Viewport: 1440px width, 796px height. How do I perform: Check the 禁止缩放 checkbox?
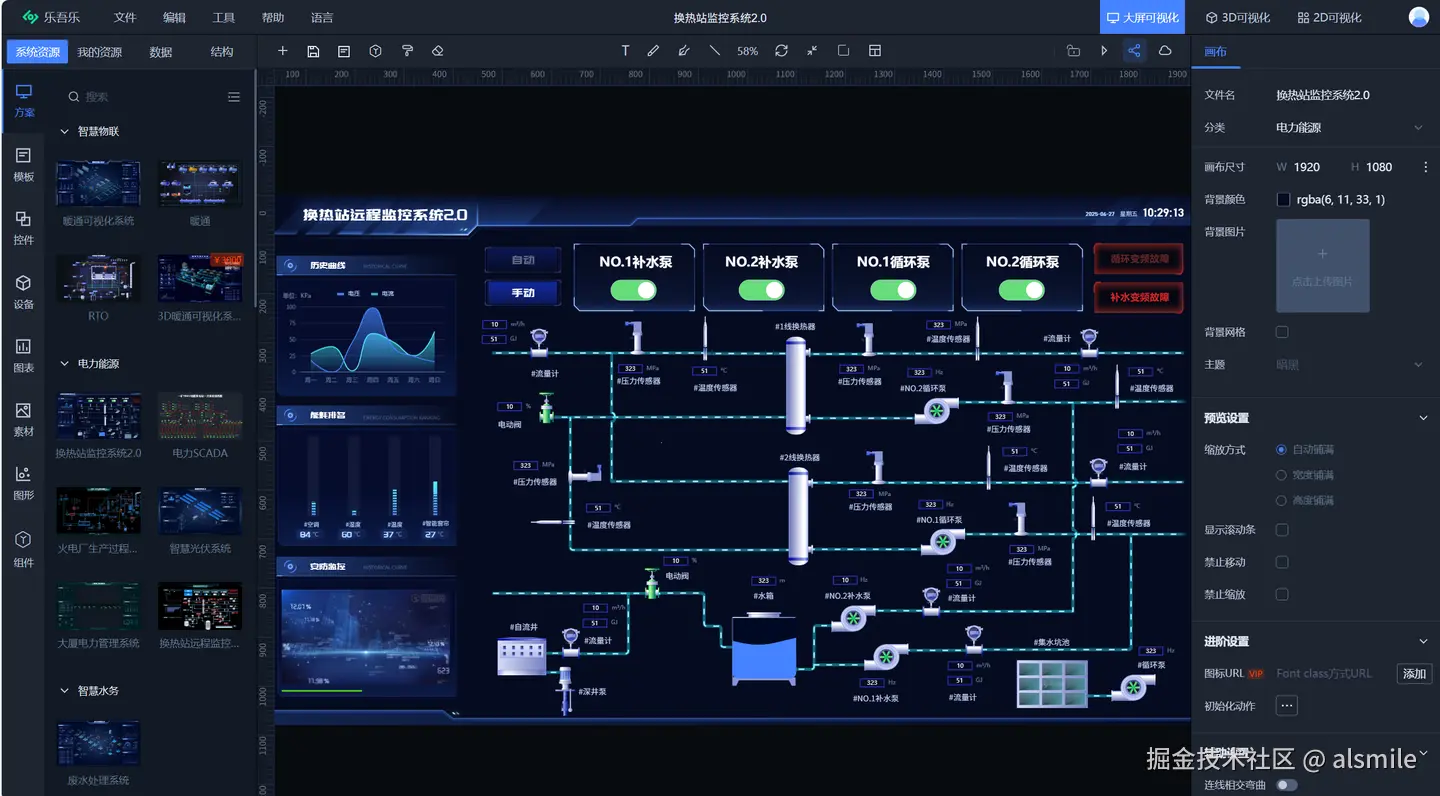click(1282, 594)
